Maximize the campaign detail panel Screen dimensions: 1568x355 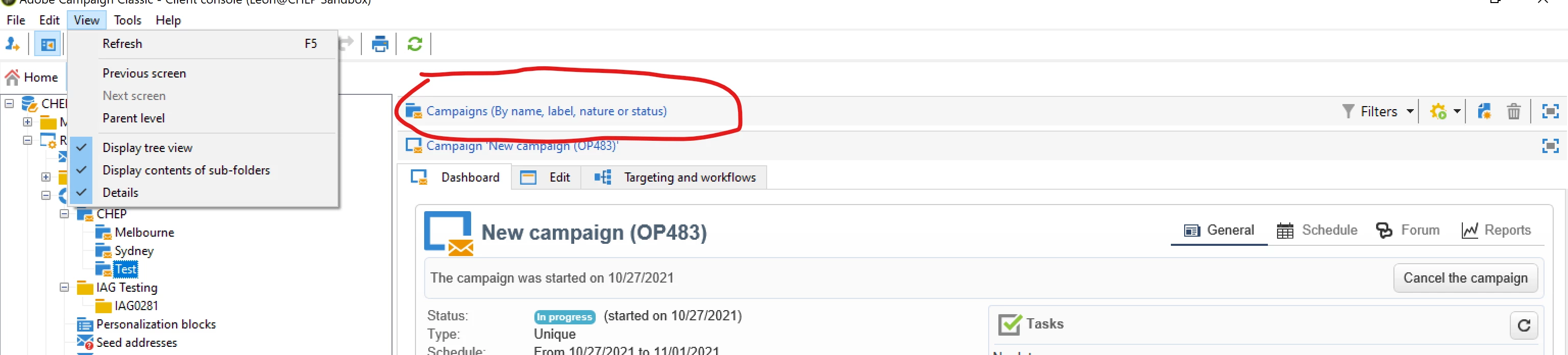[x=1550, y=146]
